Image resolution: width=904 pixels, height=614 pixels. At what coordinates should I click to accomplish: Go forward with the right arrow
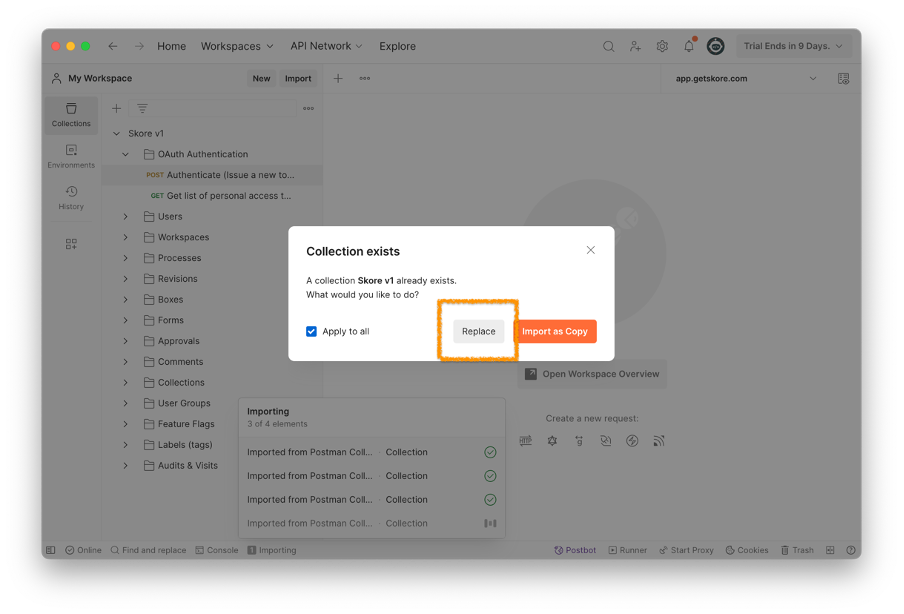[x=139, y=46]
